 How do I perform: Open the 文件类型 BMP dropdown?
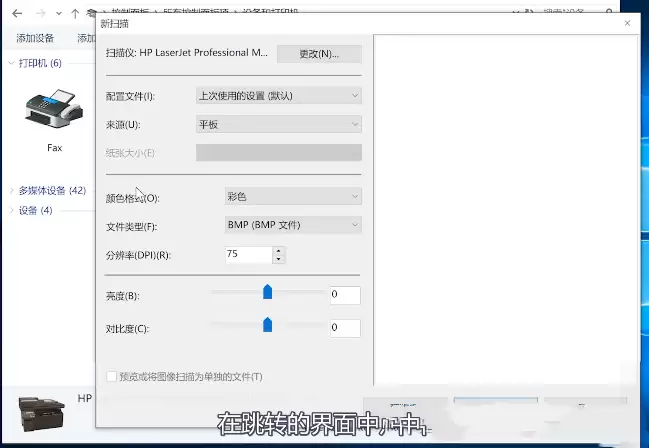tap(293, 225)
